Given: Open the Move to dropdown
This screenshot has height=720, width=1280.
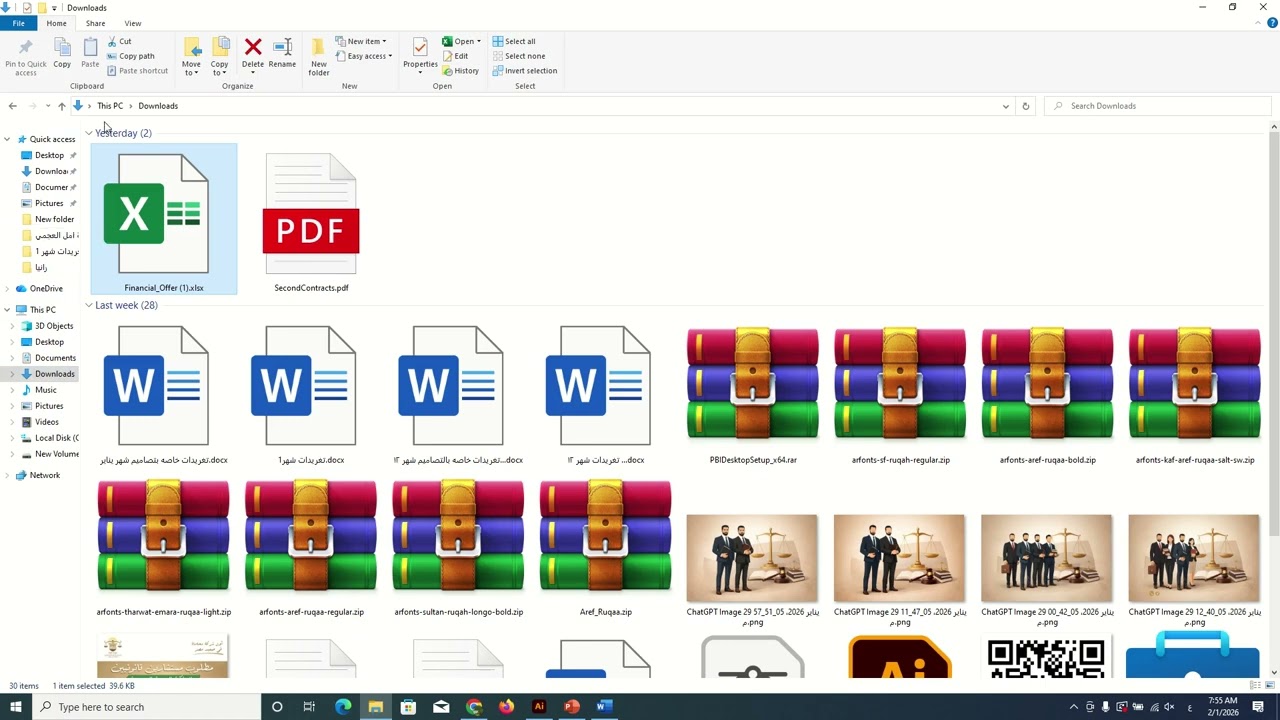Looking at the screenshot, I should pyautogui.click(x=191, y=57).
